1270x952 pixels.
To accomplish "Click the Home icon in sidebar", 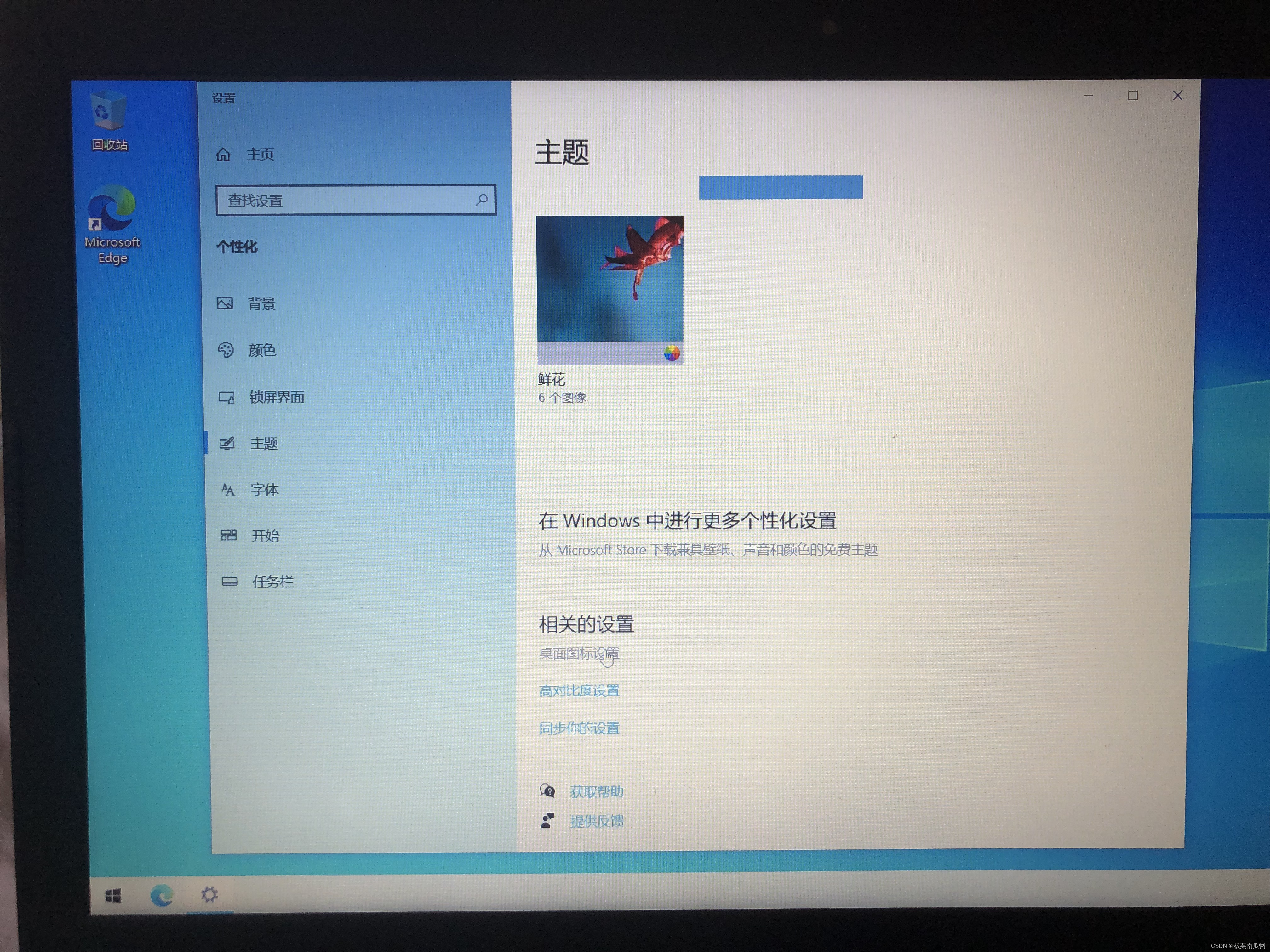I will 223,154.
